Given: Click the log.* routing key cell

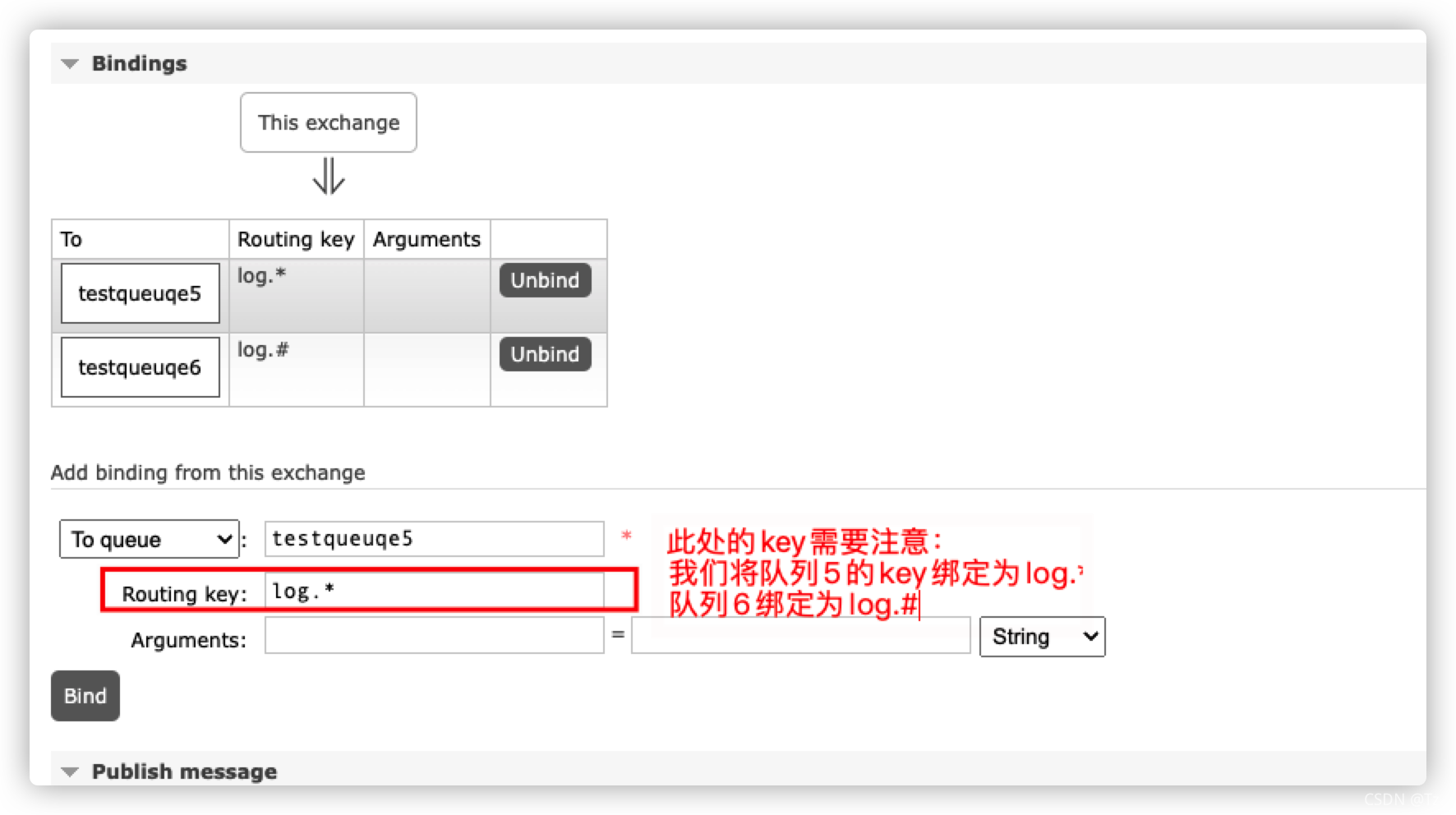Looking at the screenshot, I should [x=296, y=296].
